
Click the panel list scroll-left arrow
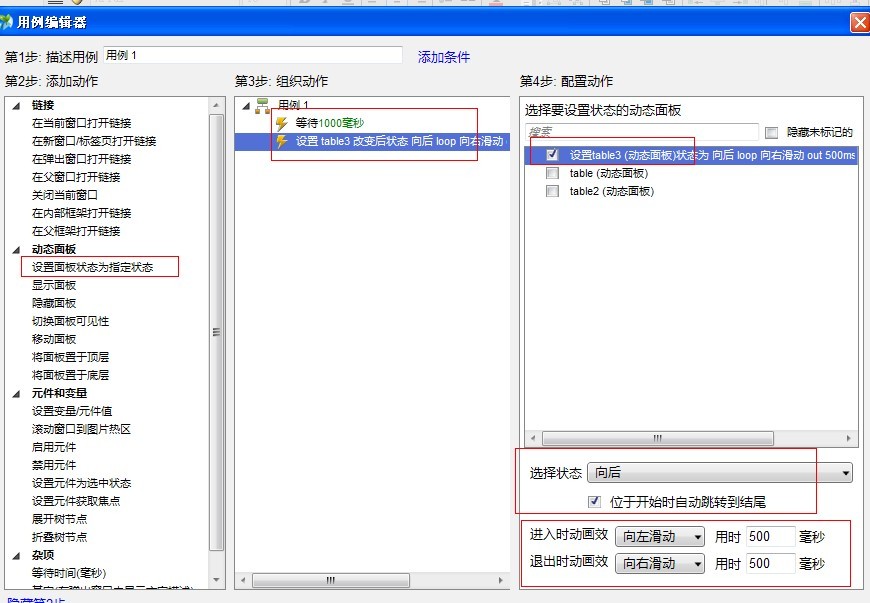tap(533, 439)
